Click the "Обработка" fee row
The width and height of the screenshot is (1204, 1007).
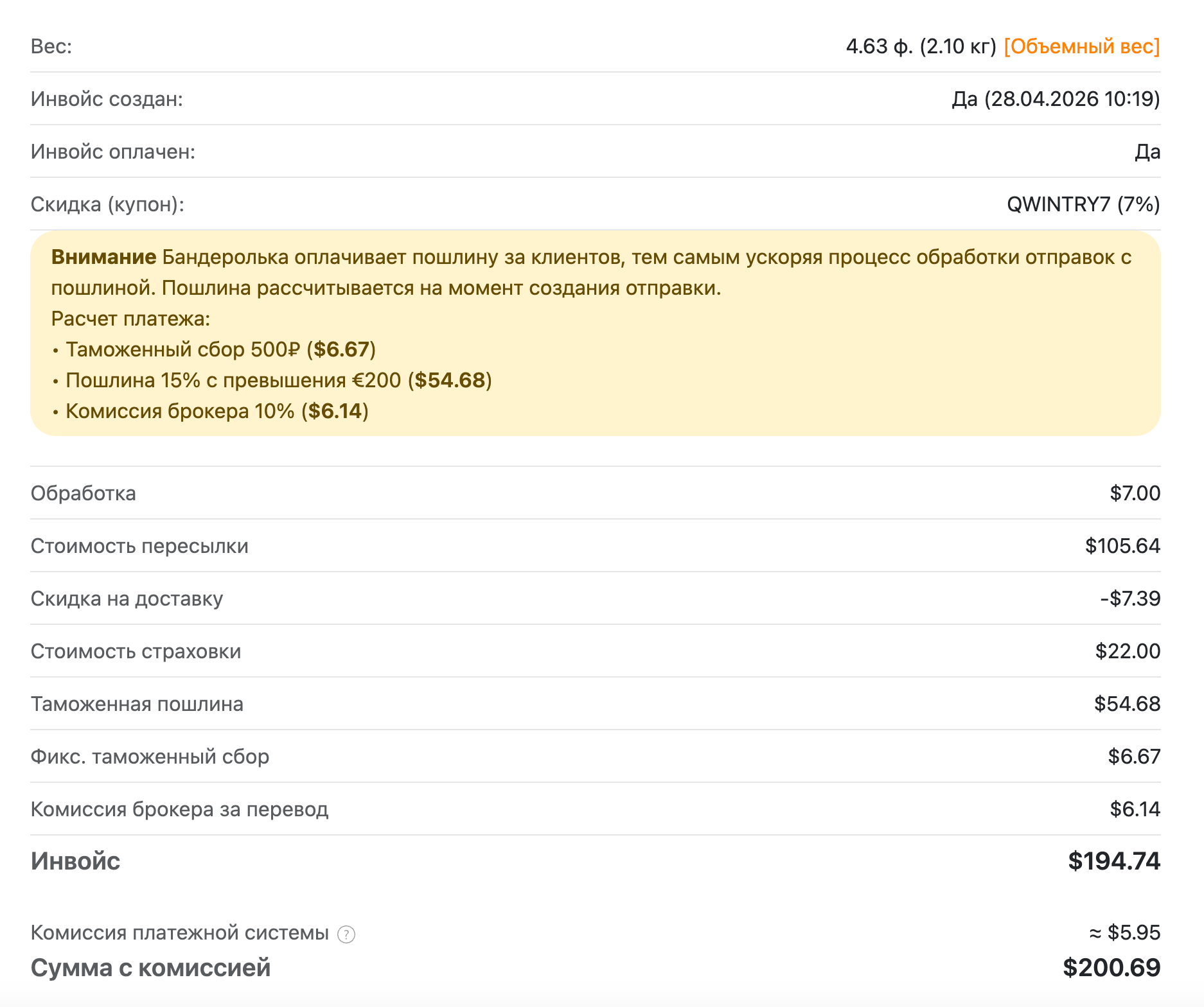coord(85,493)
